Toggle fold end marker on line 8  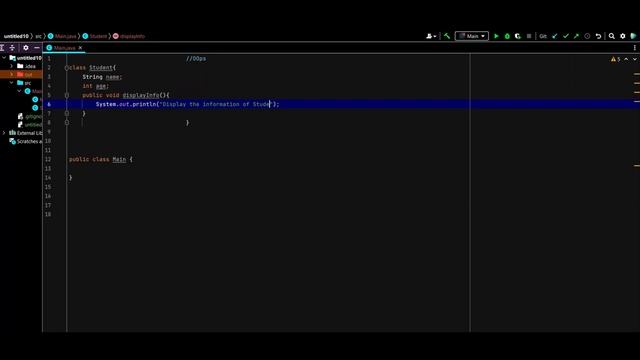pyautogui.click(x=67, y=122)
